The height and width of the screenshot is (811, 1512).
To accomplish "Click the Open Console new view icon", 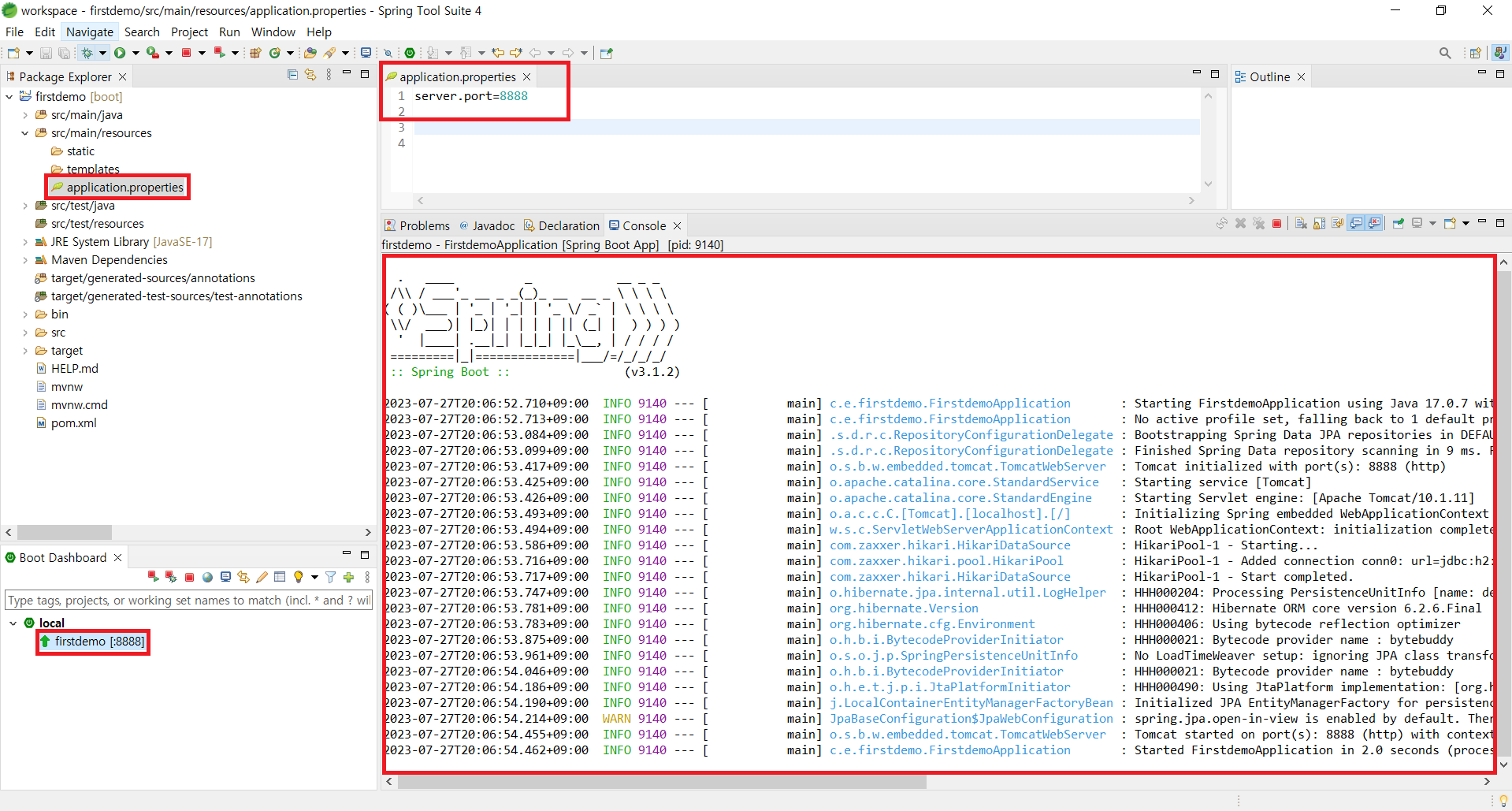I will point(1449,223).
